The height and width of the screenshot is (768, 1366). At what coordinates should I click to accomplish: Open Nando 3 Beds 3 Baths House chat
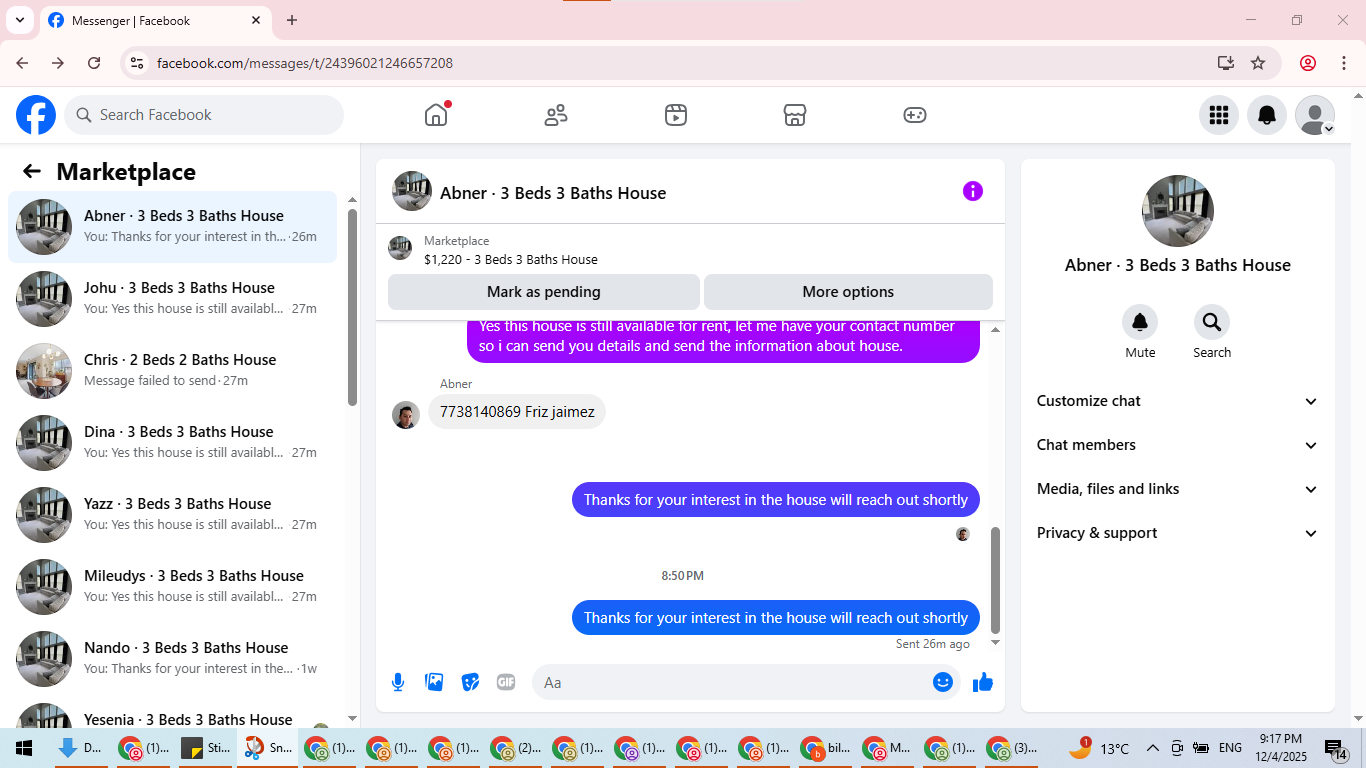pyautogui.click(x=172, y=659)
